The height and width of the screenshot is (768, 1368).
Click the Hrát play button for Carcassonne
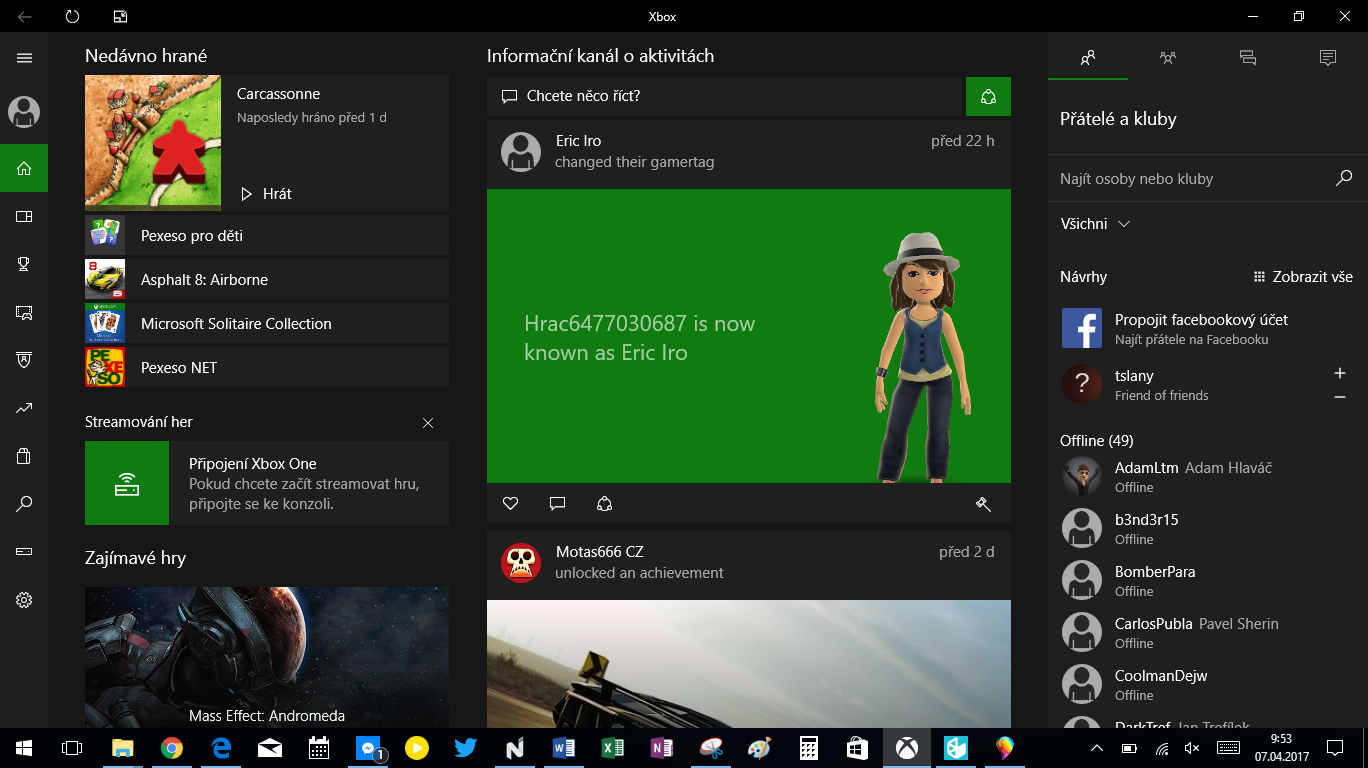click(266, 194)
